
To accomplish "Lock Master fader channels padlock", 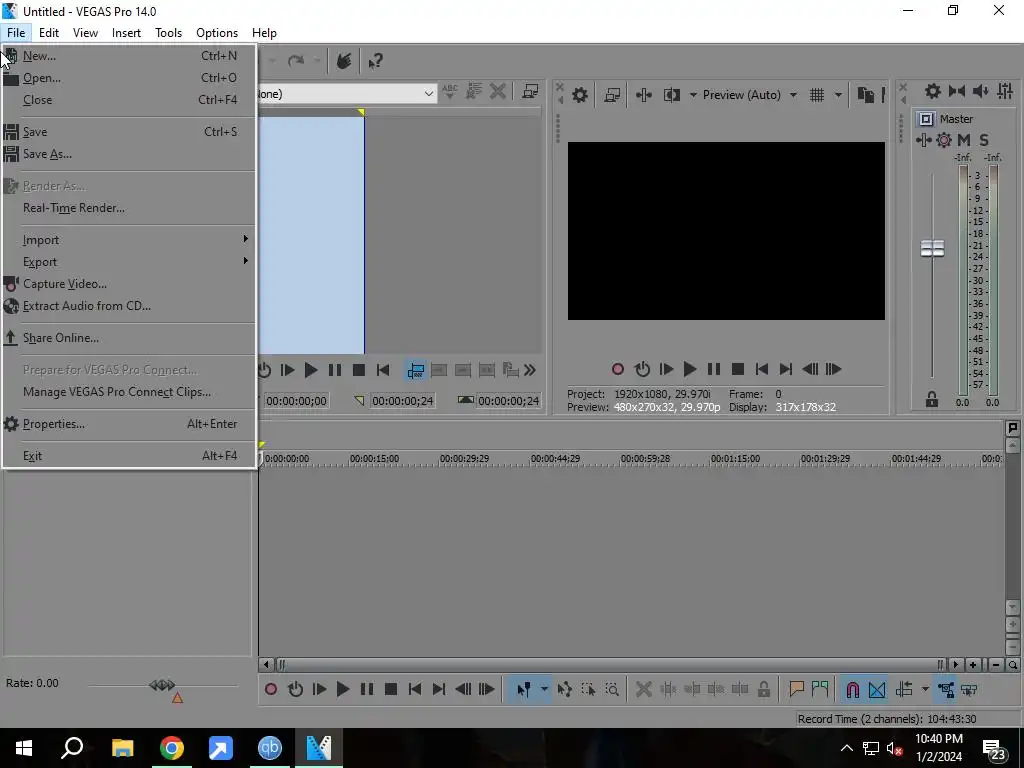I will point(932,400).
